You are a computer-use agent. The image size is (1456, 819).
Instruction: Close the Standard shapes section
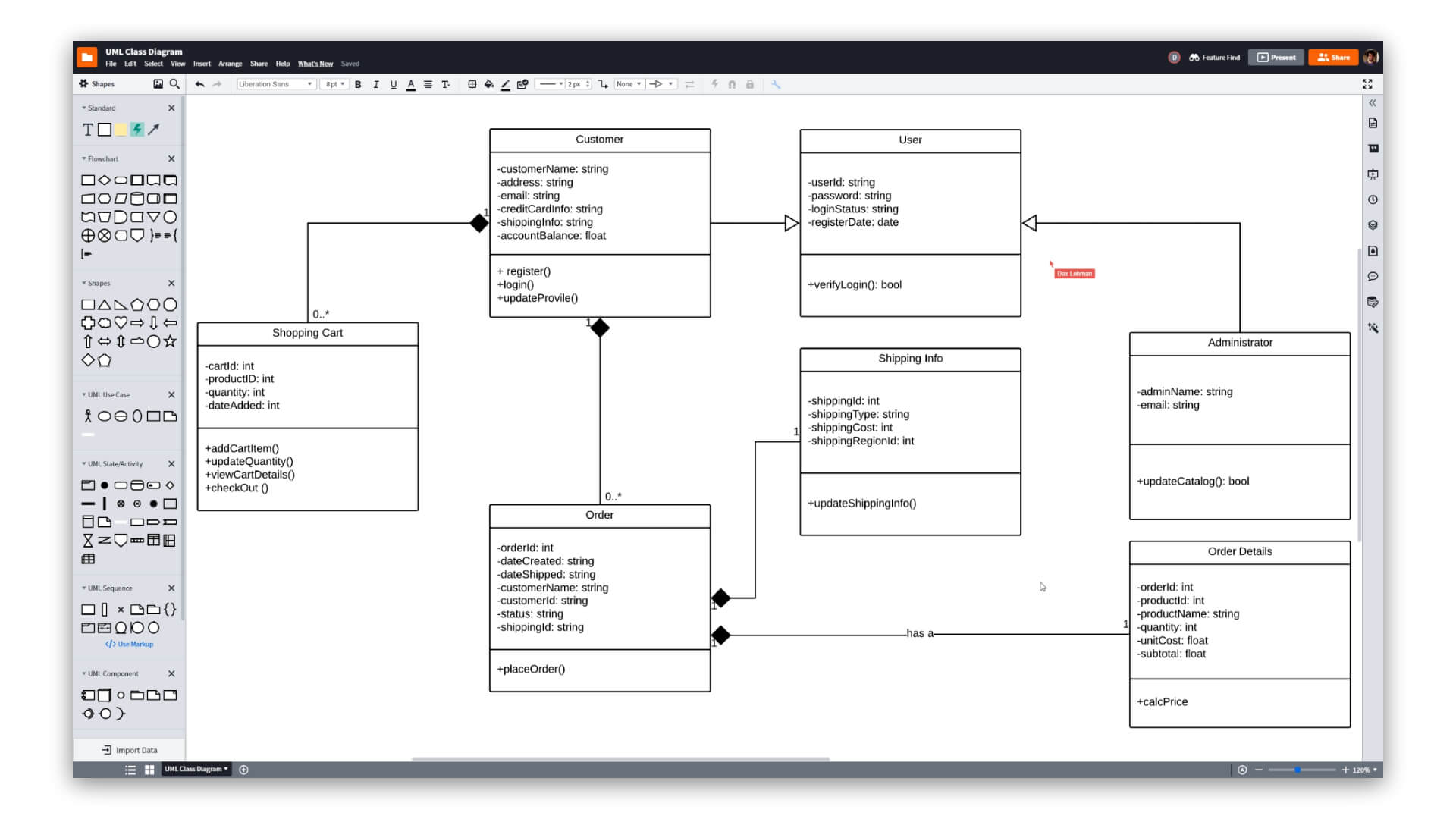(x=171, y=108)
